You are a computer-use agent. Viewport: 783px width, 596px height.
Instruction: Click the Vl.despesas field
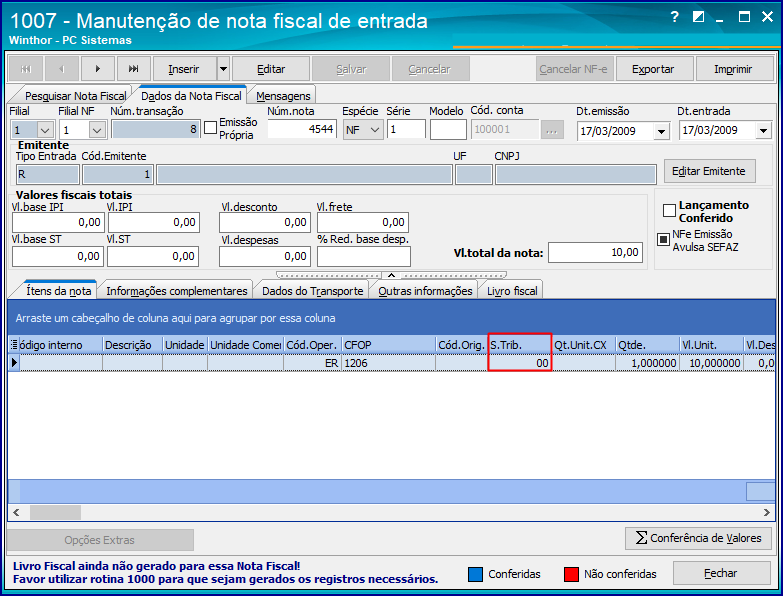tap(265, 257)
